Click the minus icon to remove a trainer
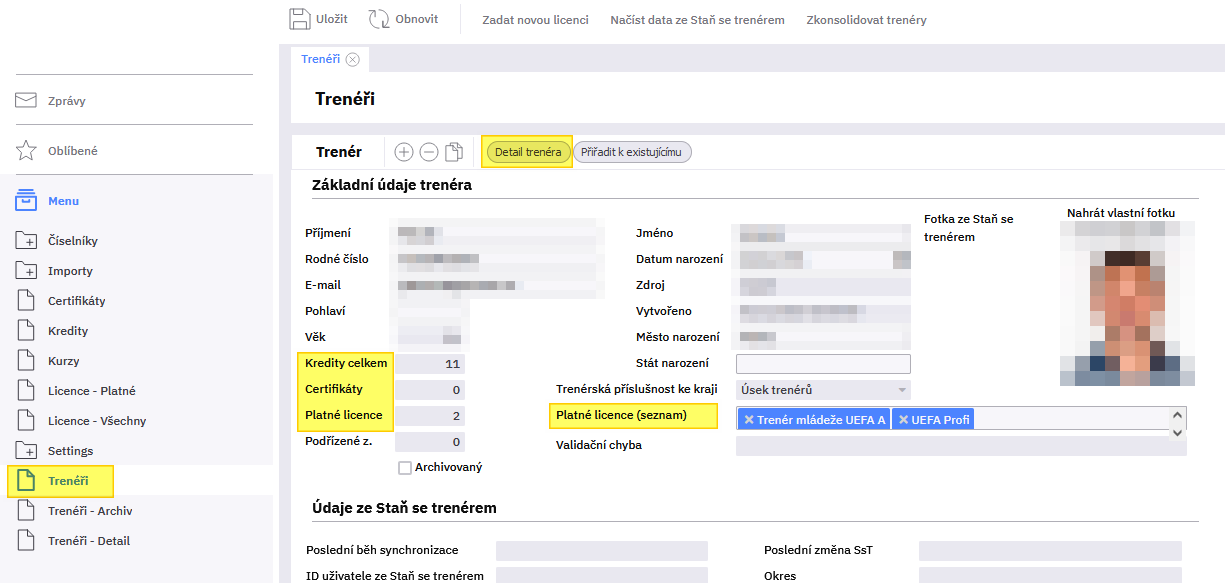The height and width of the screenshot is (583, 1225). [429, 152]
